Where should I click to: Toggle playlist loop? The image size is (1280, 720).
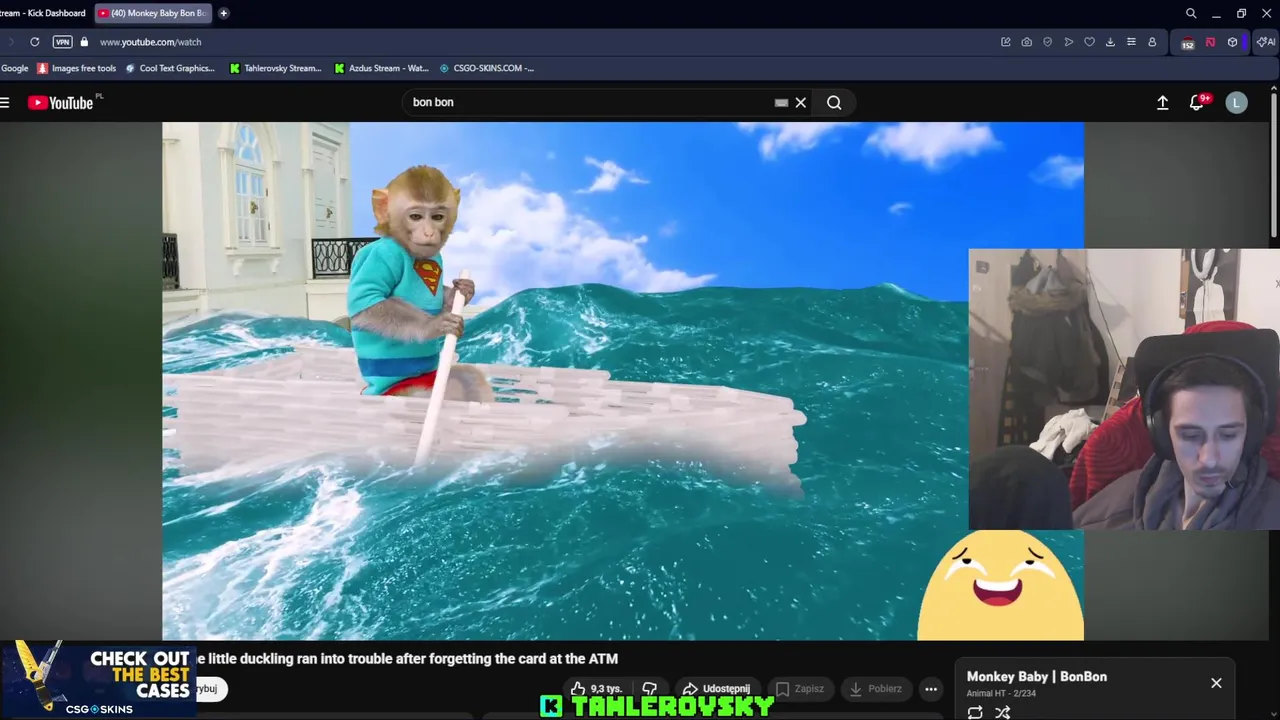[x=975, y=712]
